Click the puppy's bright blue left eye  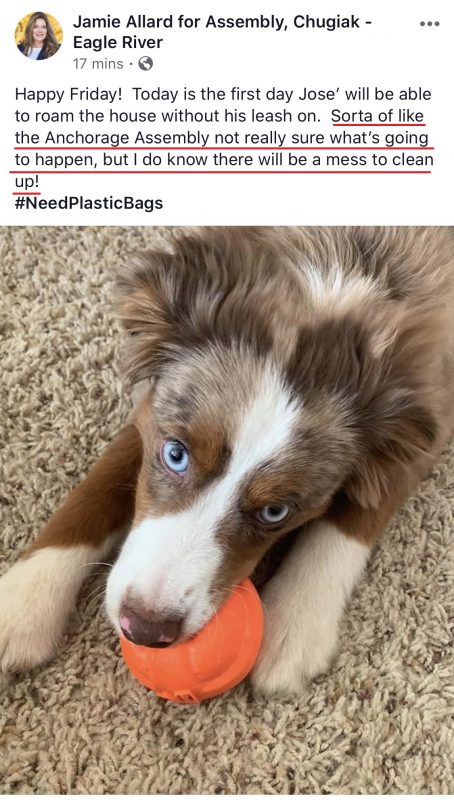175,456
